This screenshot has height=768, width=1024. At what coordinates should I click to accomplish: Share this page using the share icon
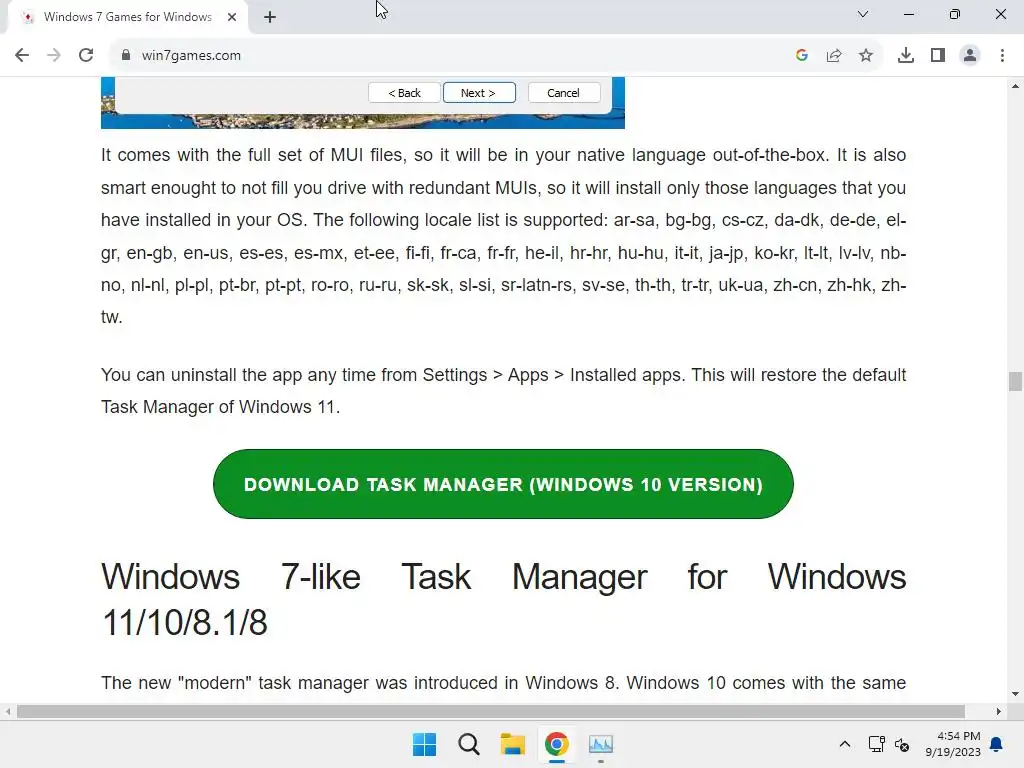(x=834, y=56)
